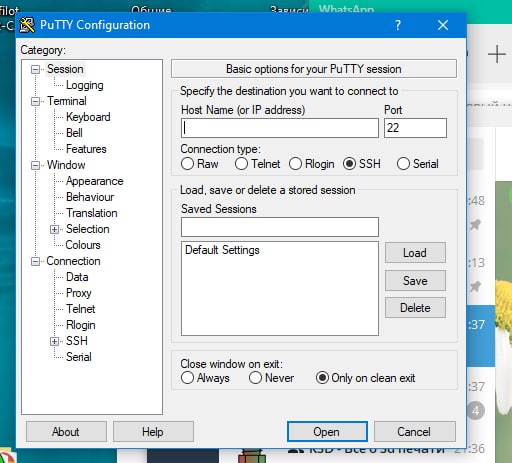This screenshot has height=463, width=512.
Task: Open the Translation settings category
Action: tap(92, 213)
